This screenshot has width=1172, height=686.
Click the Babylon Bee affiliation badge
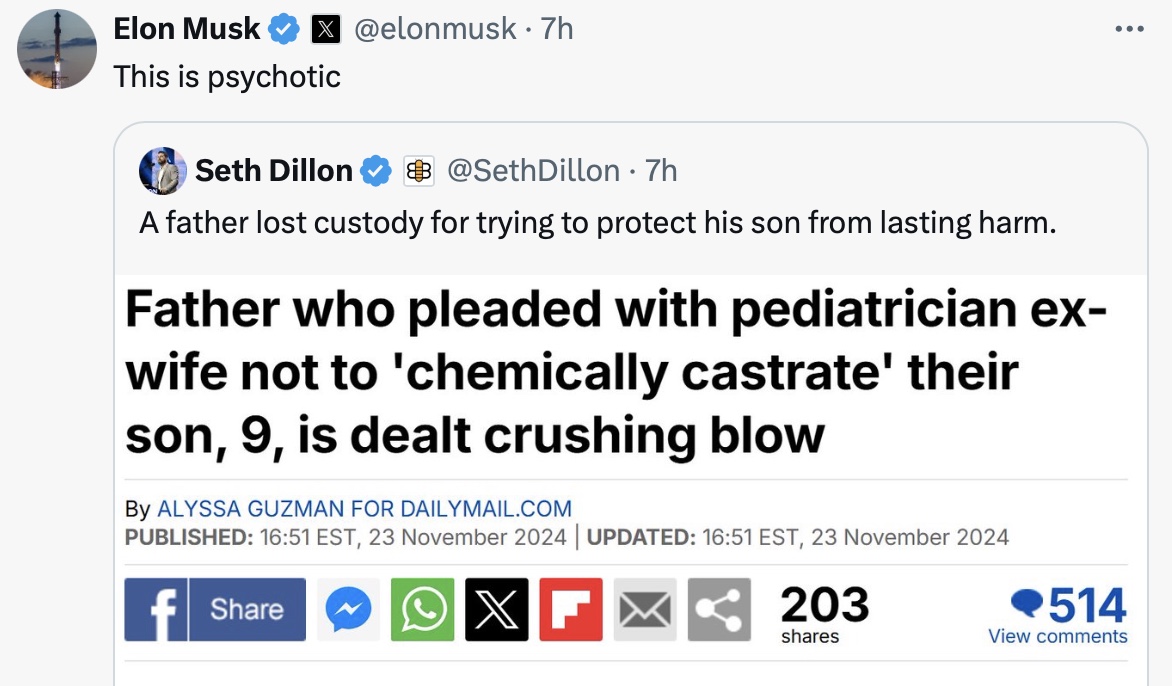pos(418,171)
